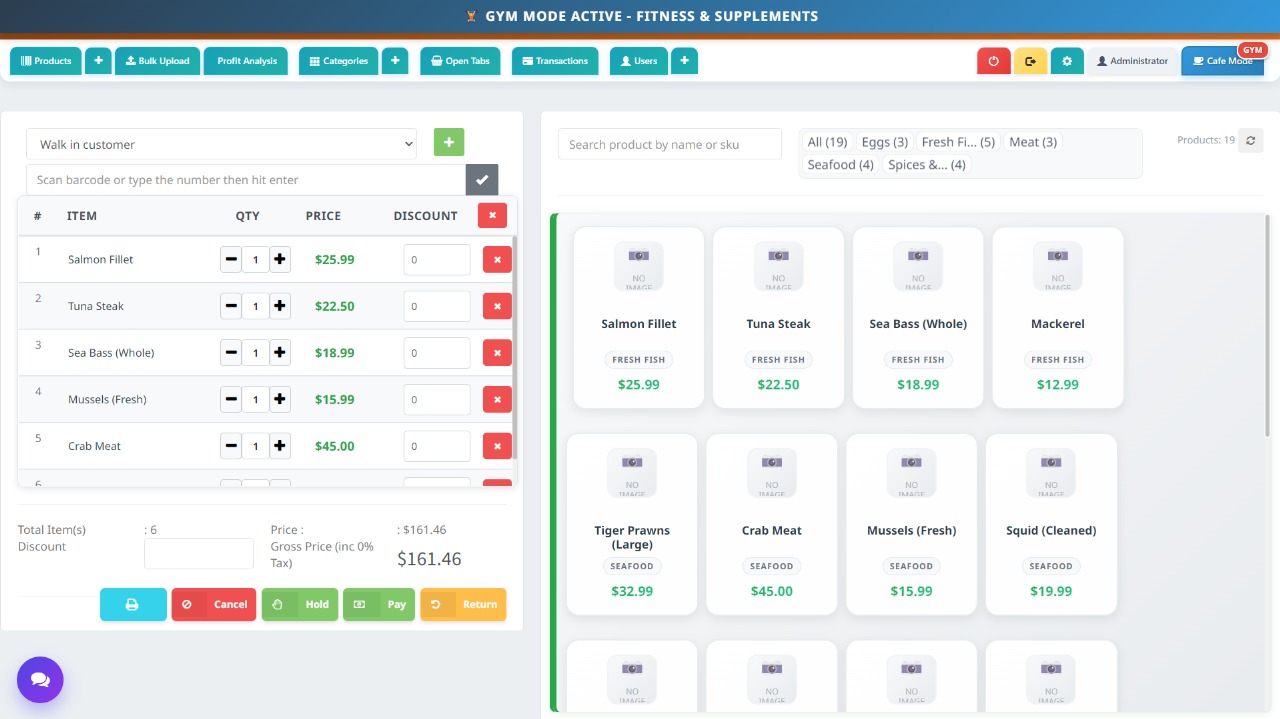Select the Eggs category filter
The width and height of the screenshot is (1280, 719).
click(x=885, y=142)
